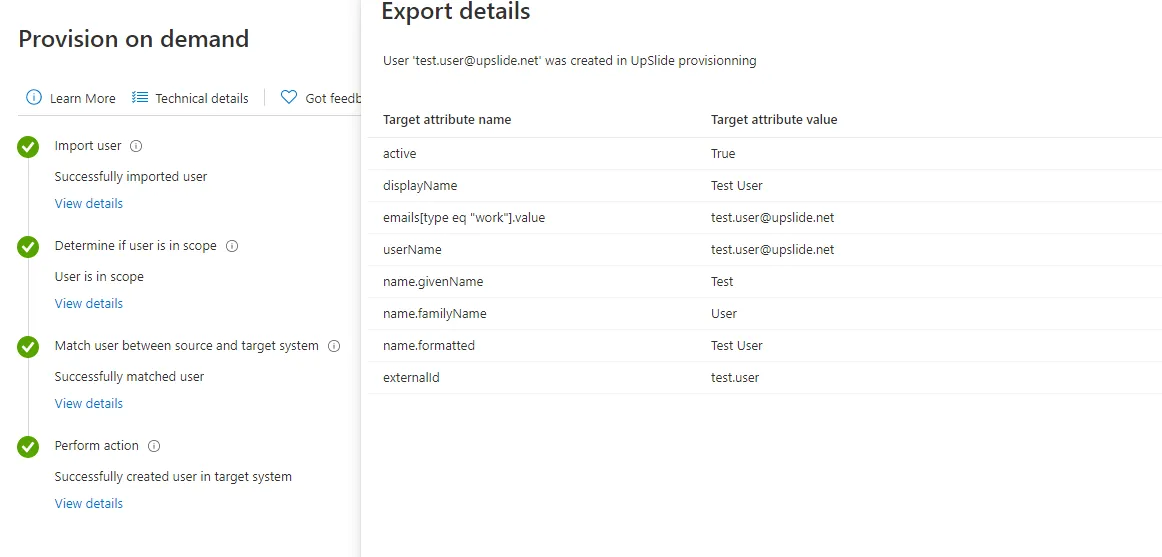Image resolution: width=1162 pixels, height=557 pixels.
Task: Open View details under Successfully created user
Action: pyautogui.click(x=89, y=503)
